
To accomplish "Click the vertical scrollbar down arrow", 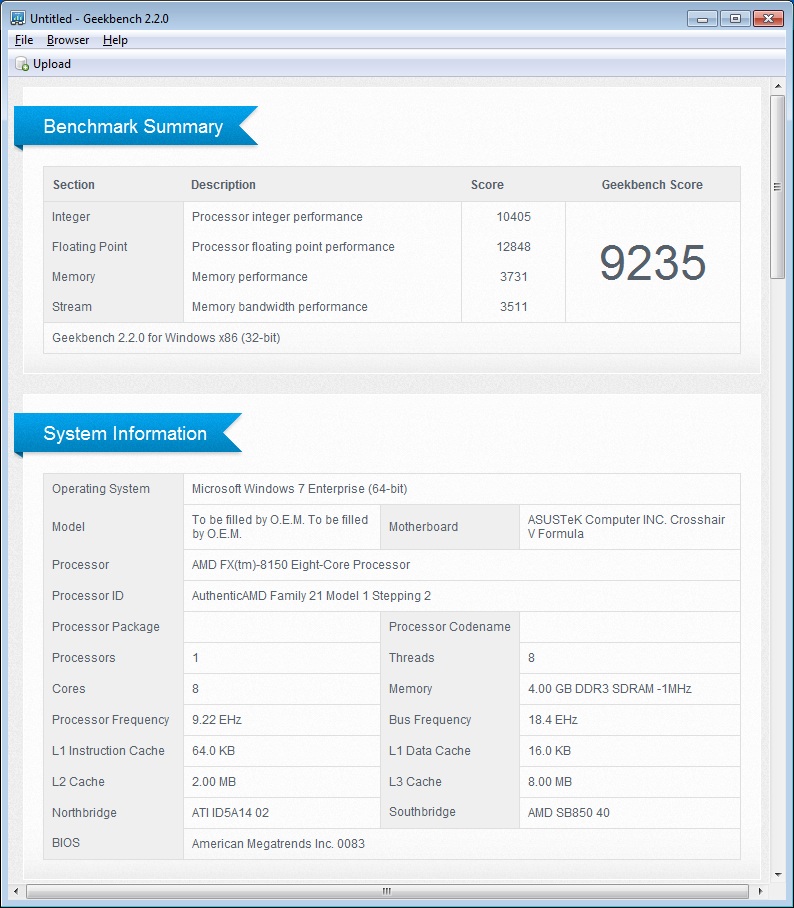I will coord(778,874).
